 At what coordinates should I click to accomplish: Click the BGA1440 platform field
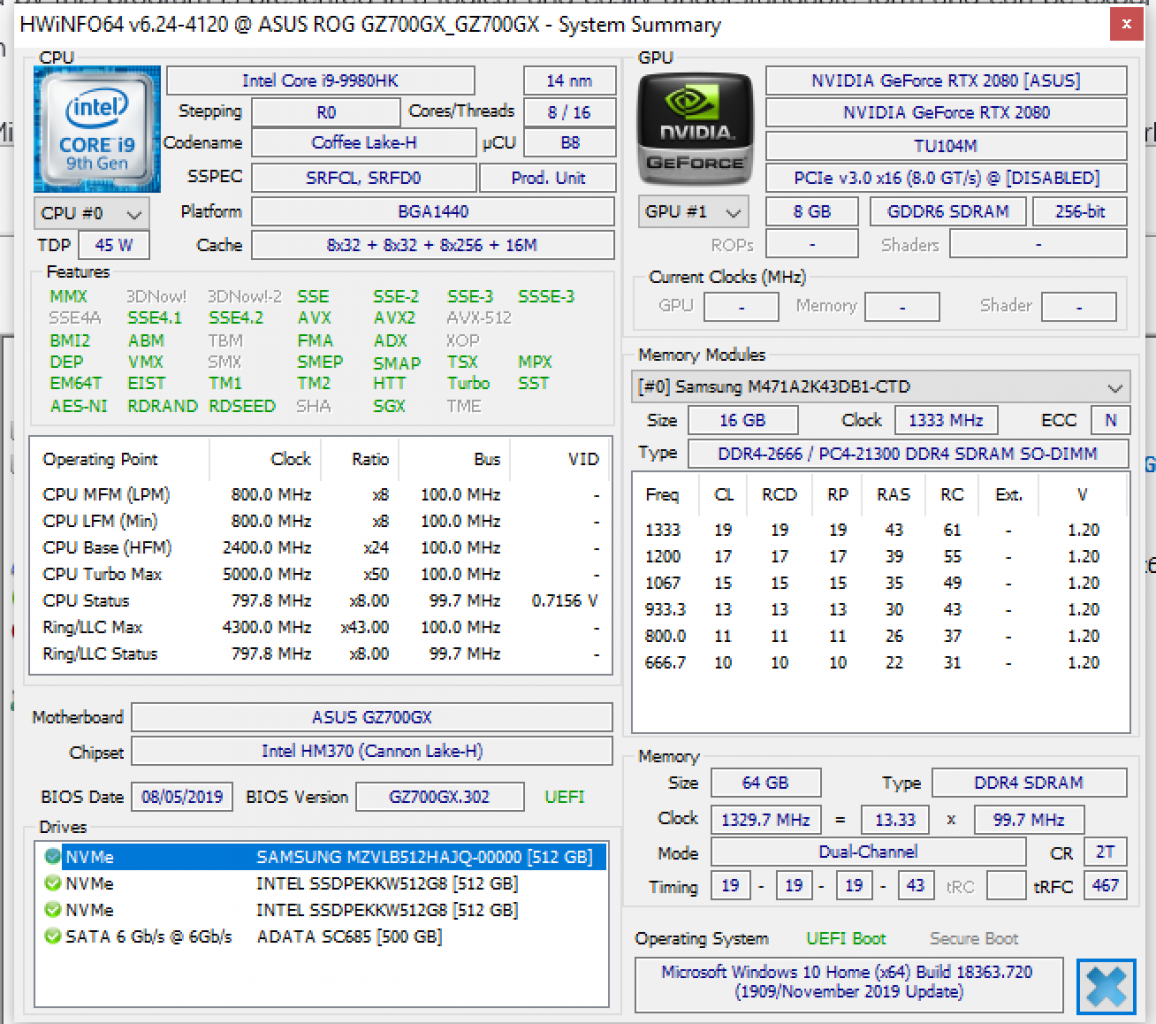click(x=433, y=212)
